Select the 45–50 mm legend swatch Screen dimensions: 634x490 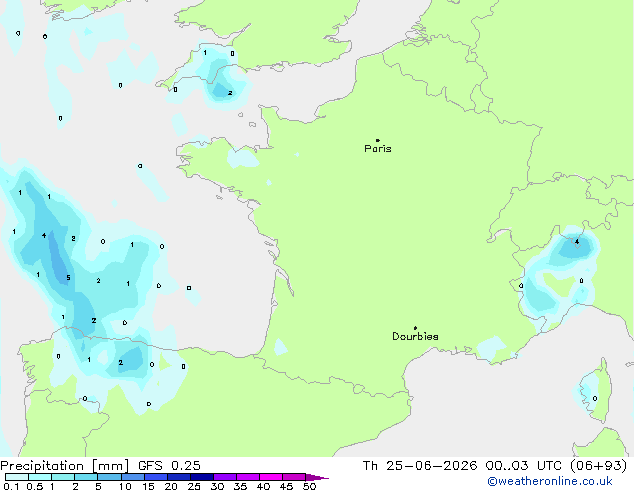coord(294,477)
